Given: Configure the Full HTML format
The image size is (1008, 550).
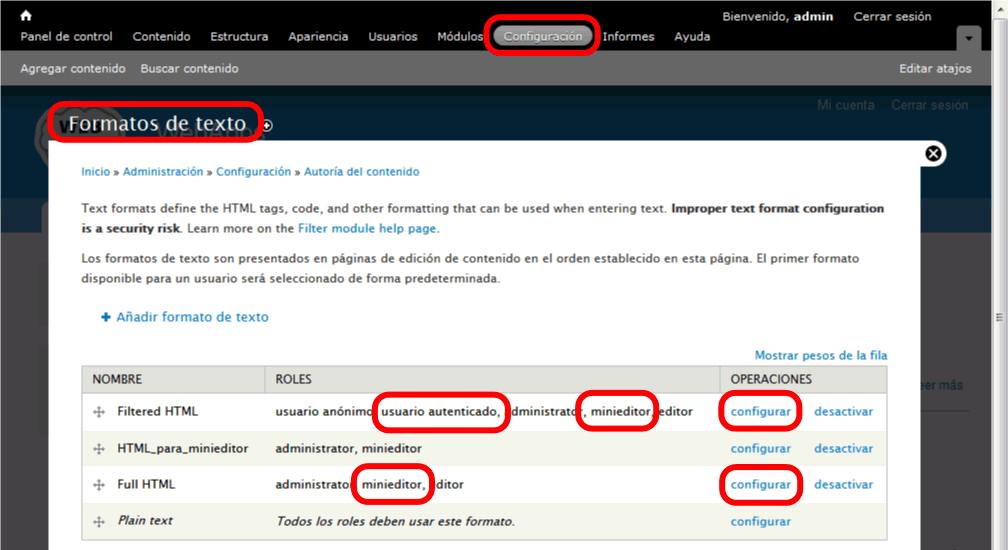Looking at the screenshot, I should (x=760, y=484).
